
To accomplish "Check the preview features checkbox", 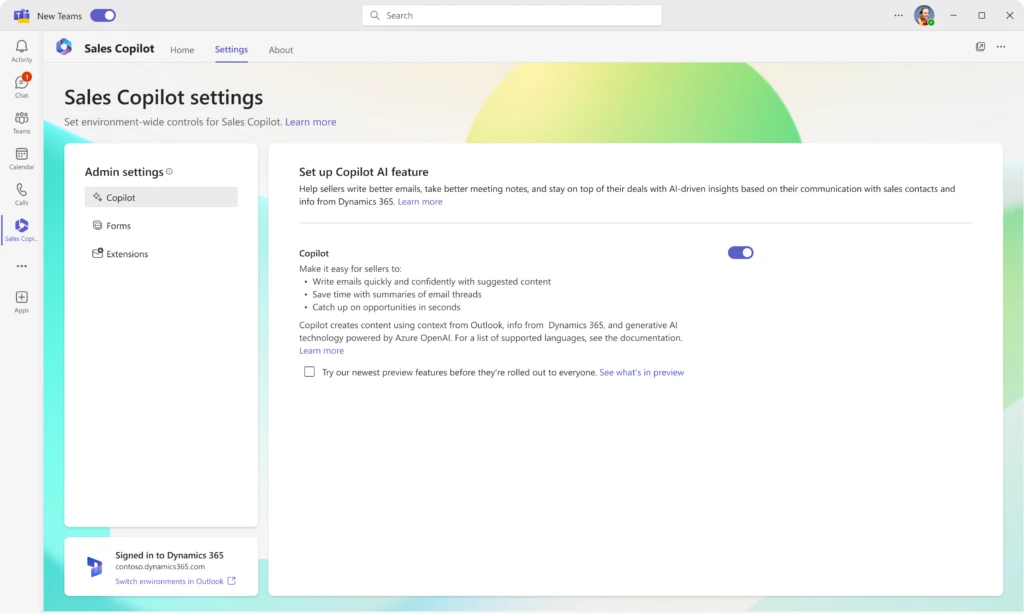I will pos(309,372).
